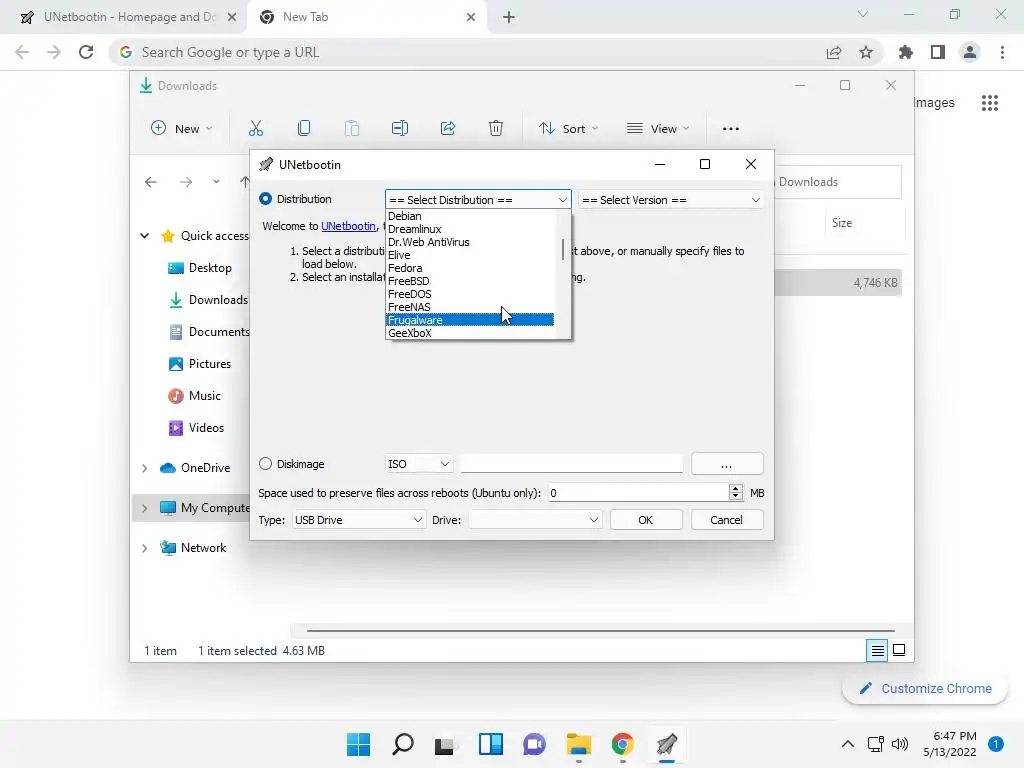Switch Explorer to large thumbnails view icon

coord(899,650)
